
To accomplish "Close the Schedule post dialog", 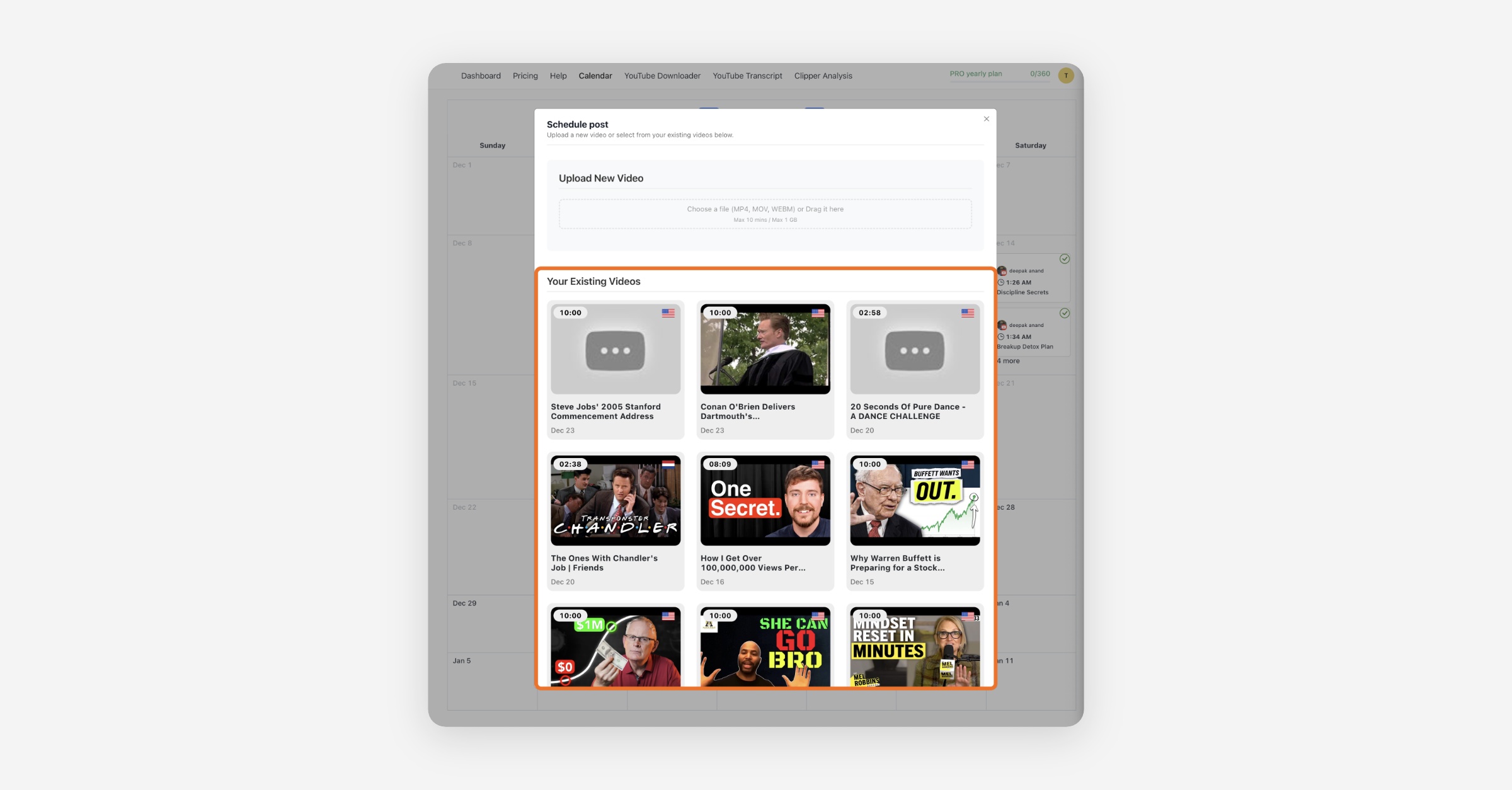I will [x=987, y=119].
